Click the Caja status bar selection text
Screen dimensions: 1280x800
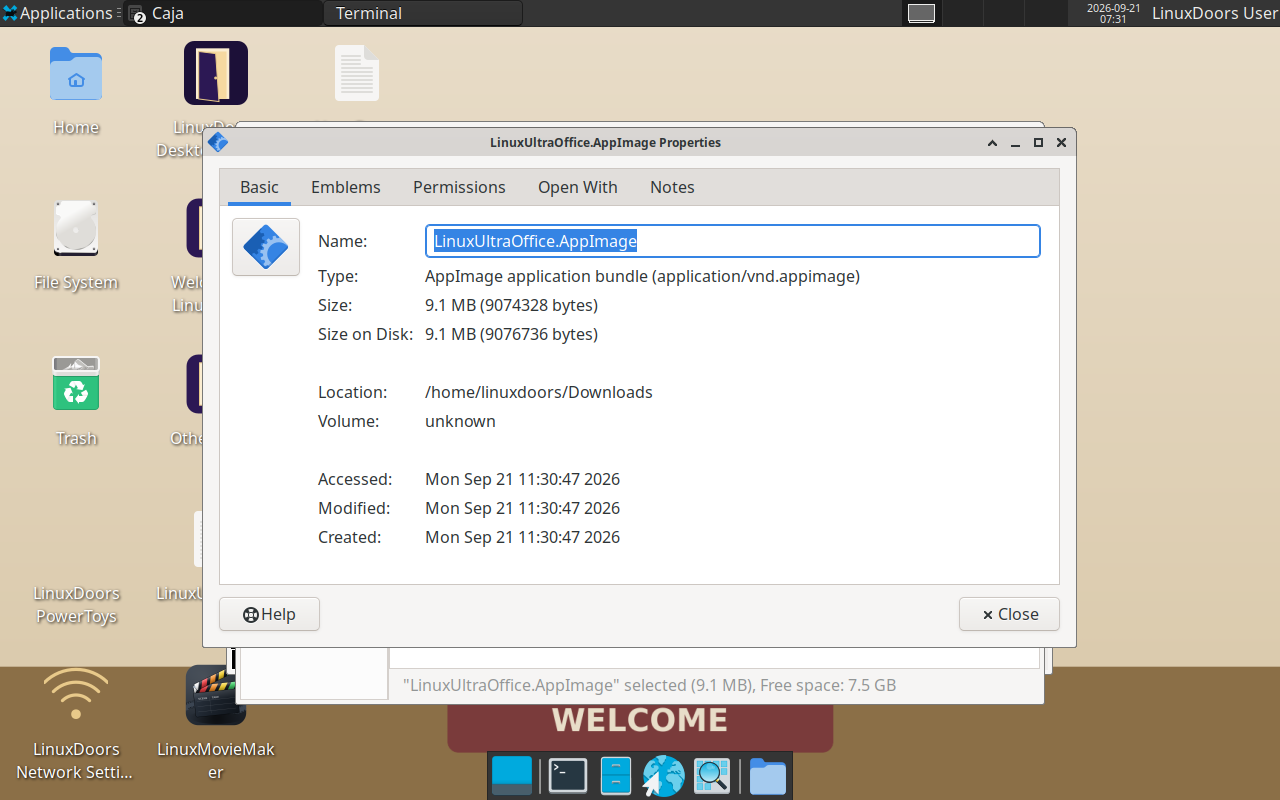point(649,685)
